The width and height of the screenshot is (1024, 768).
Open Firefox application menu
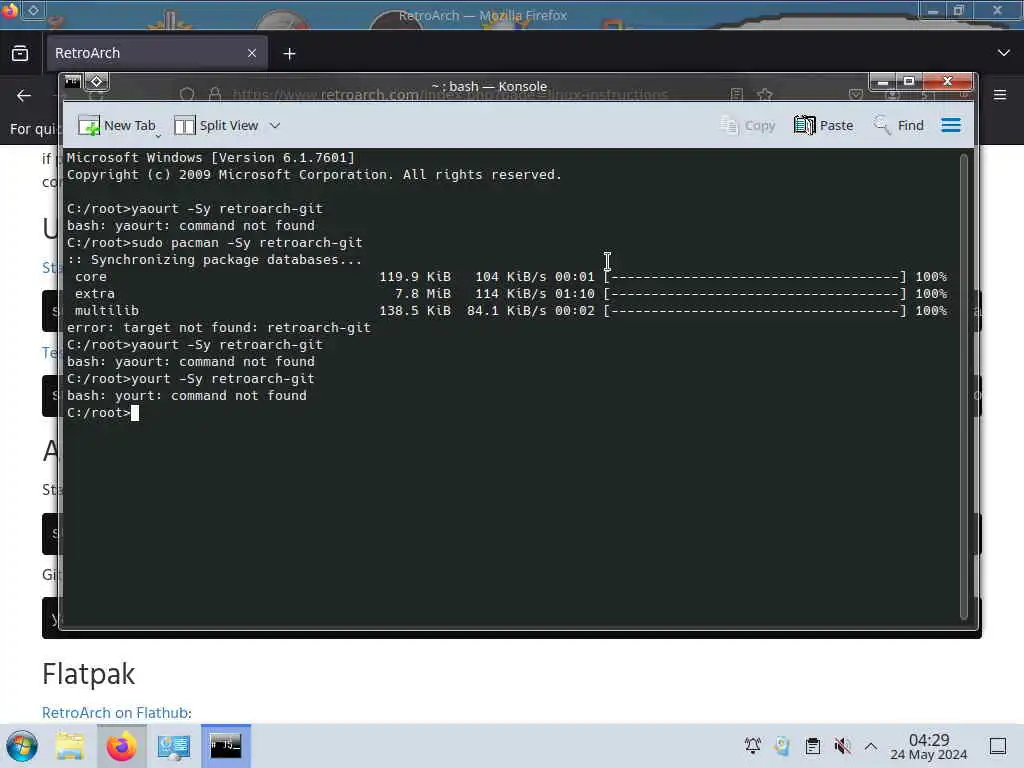point(1000,95)
